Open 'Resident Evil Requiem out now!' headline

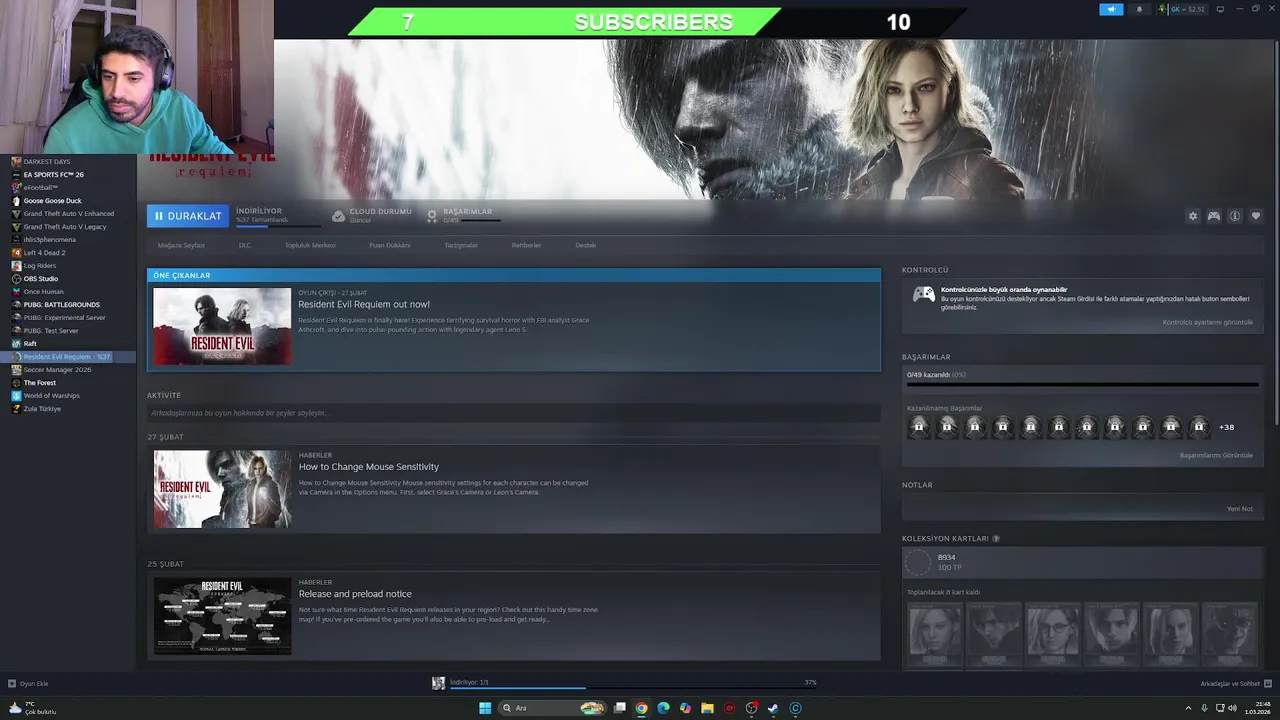coord(364,304)
